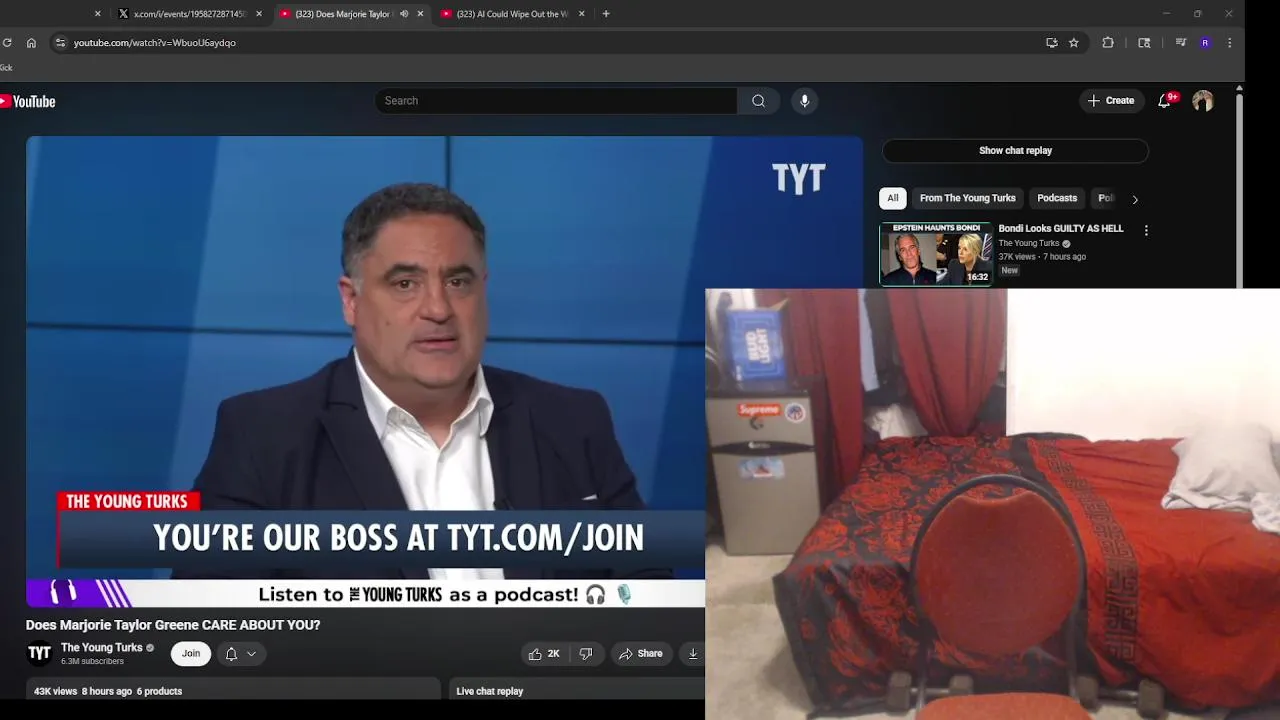1280x720 pixels.
Task: Open YouTube notifications bell
Action: [x=1164, y=101]
